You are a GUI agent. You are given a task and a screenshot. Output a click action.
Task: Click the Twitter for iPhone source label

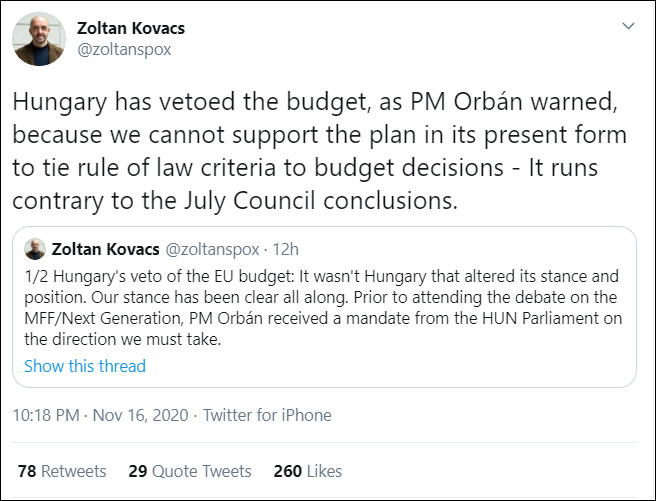point(267,415)
